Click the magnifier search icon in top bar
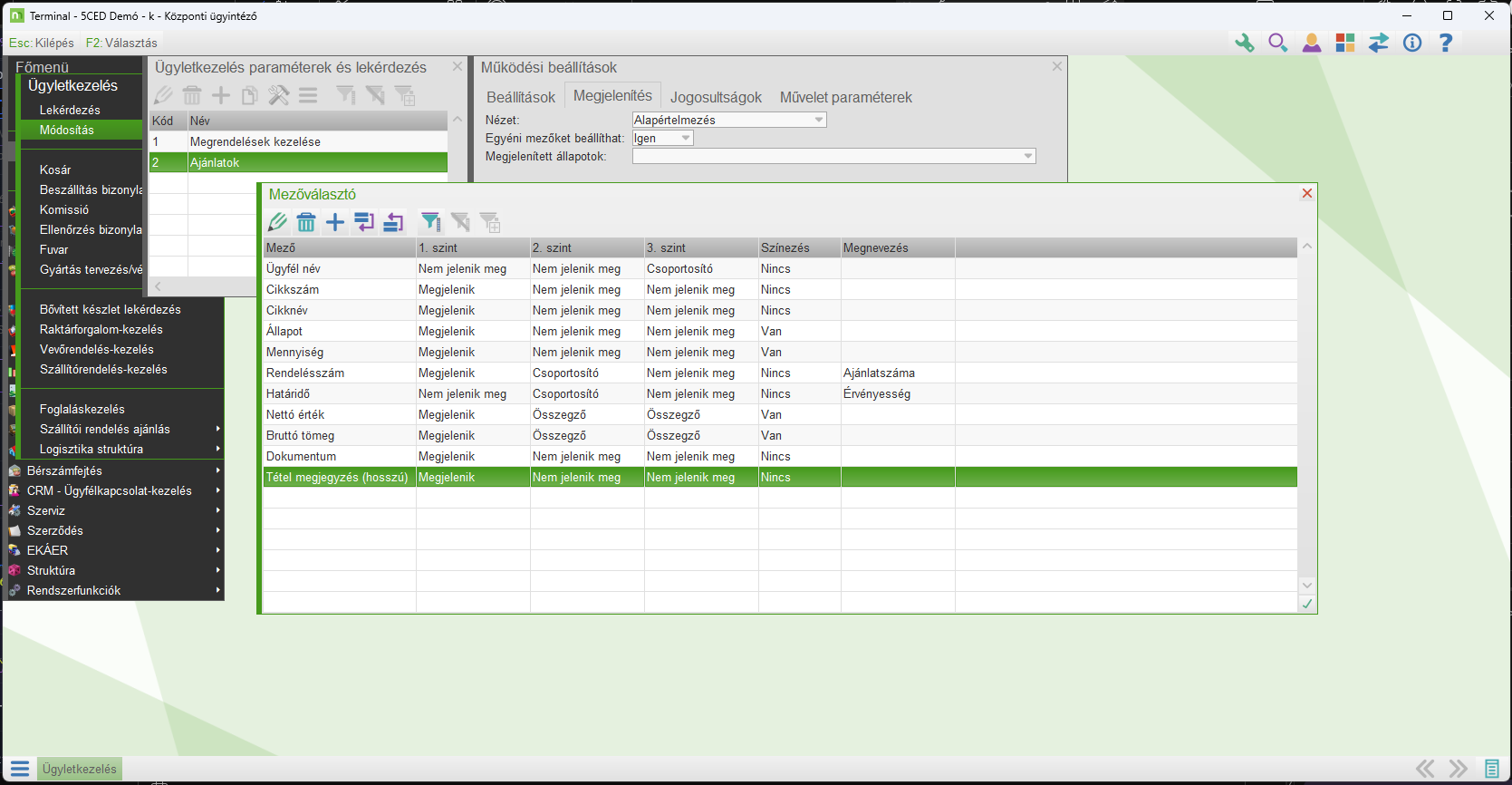 point(1277,43)
